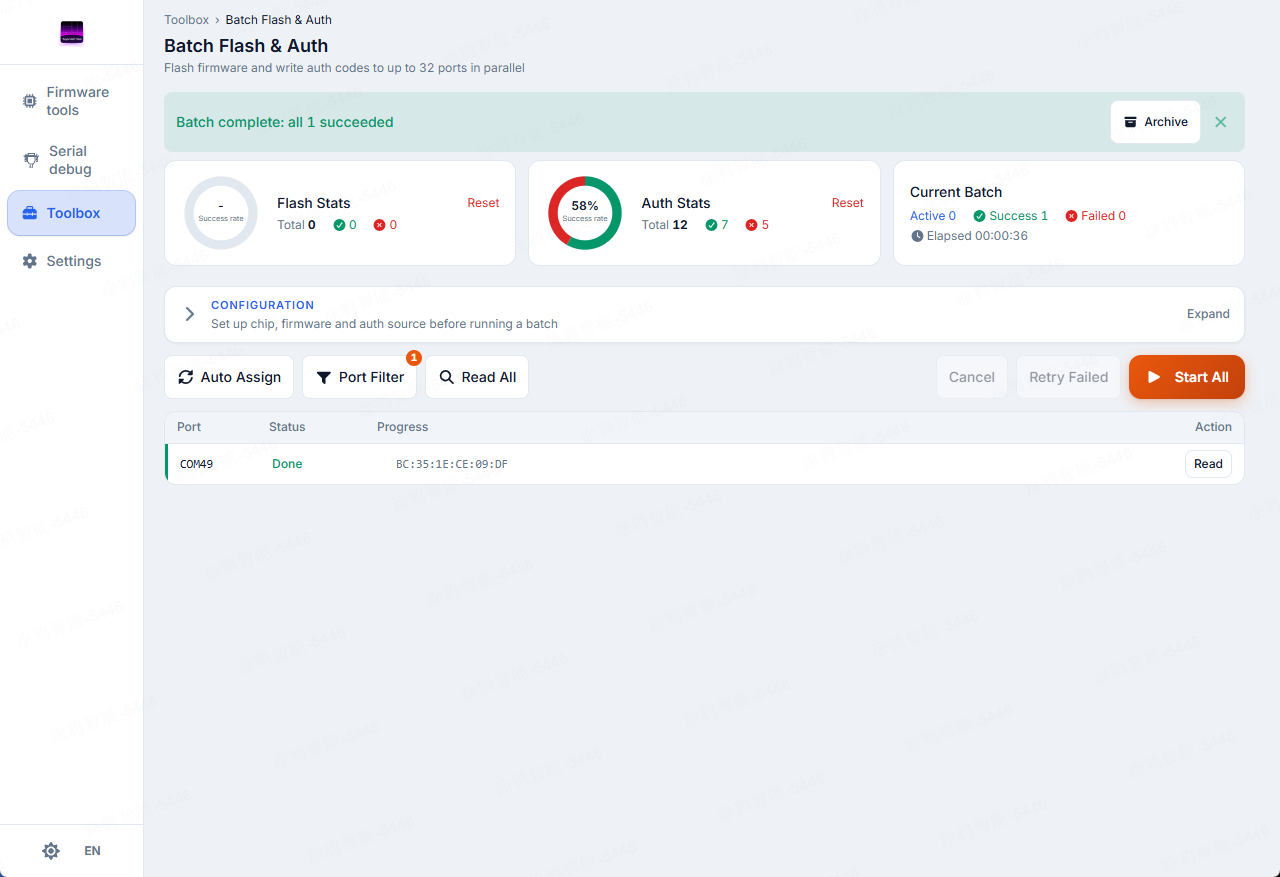The width and height of the screenshot is (1280, 877).
Task: Click the Toolbox briefcase icon
Action: [x=30, y=213]
